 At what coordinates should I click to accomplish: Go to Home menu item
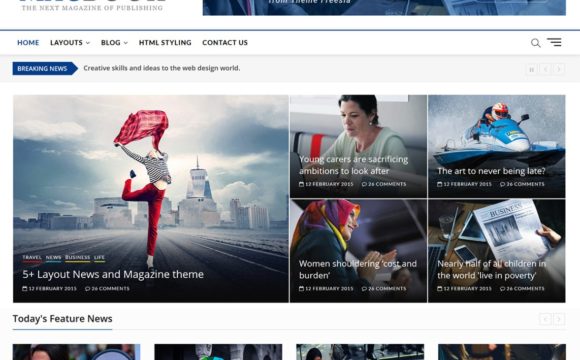[28, 43]
